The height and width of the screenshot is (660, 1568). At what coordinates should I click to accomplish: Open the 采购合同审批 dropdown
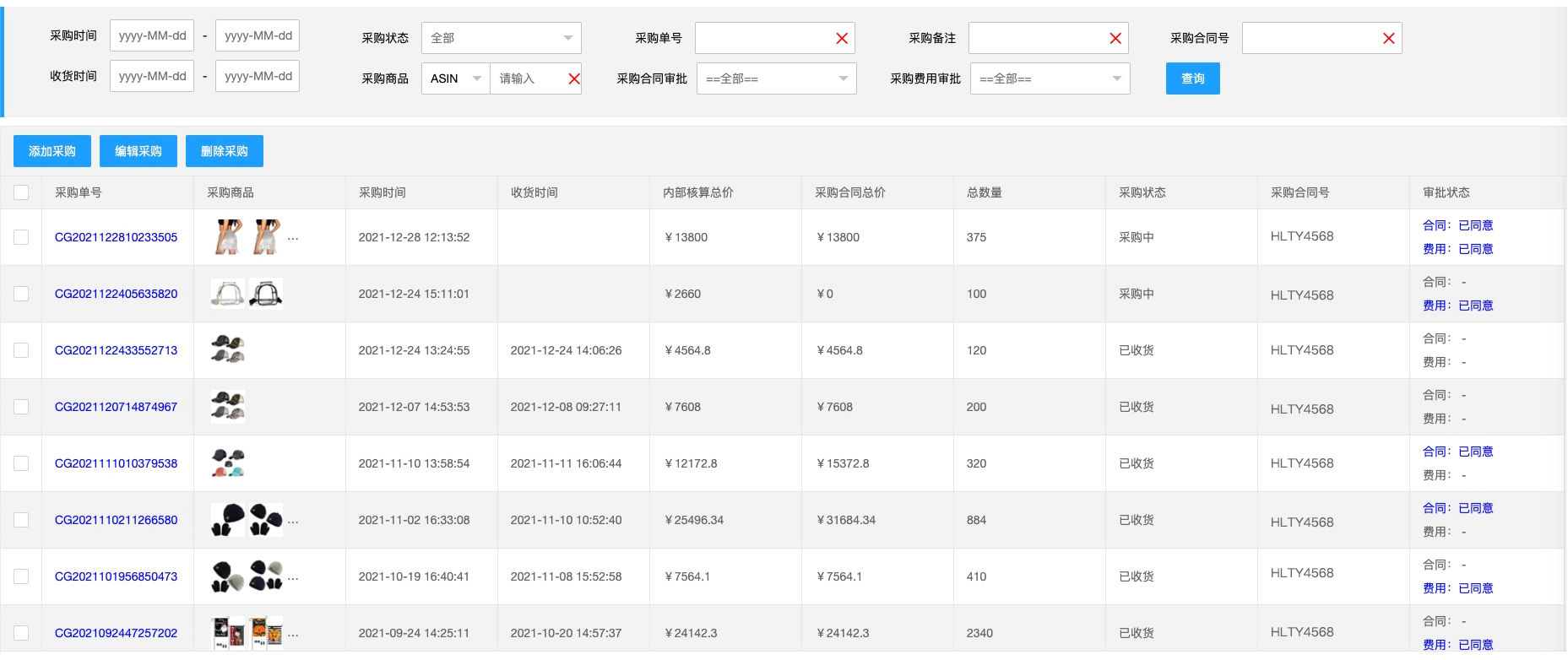click(776, 78)
